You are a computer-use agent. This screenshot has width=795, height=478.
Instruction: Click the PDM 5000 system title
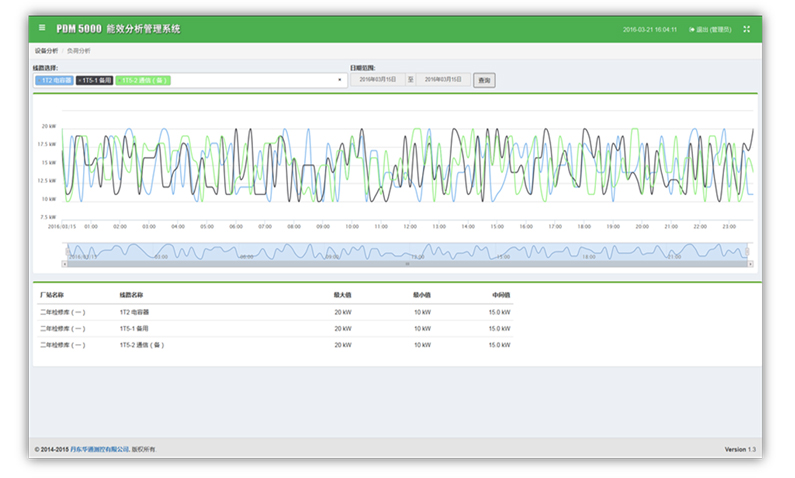pos(118,29)
